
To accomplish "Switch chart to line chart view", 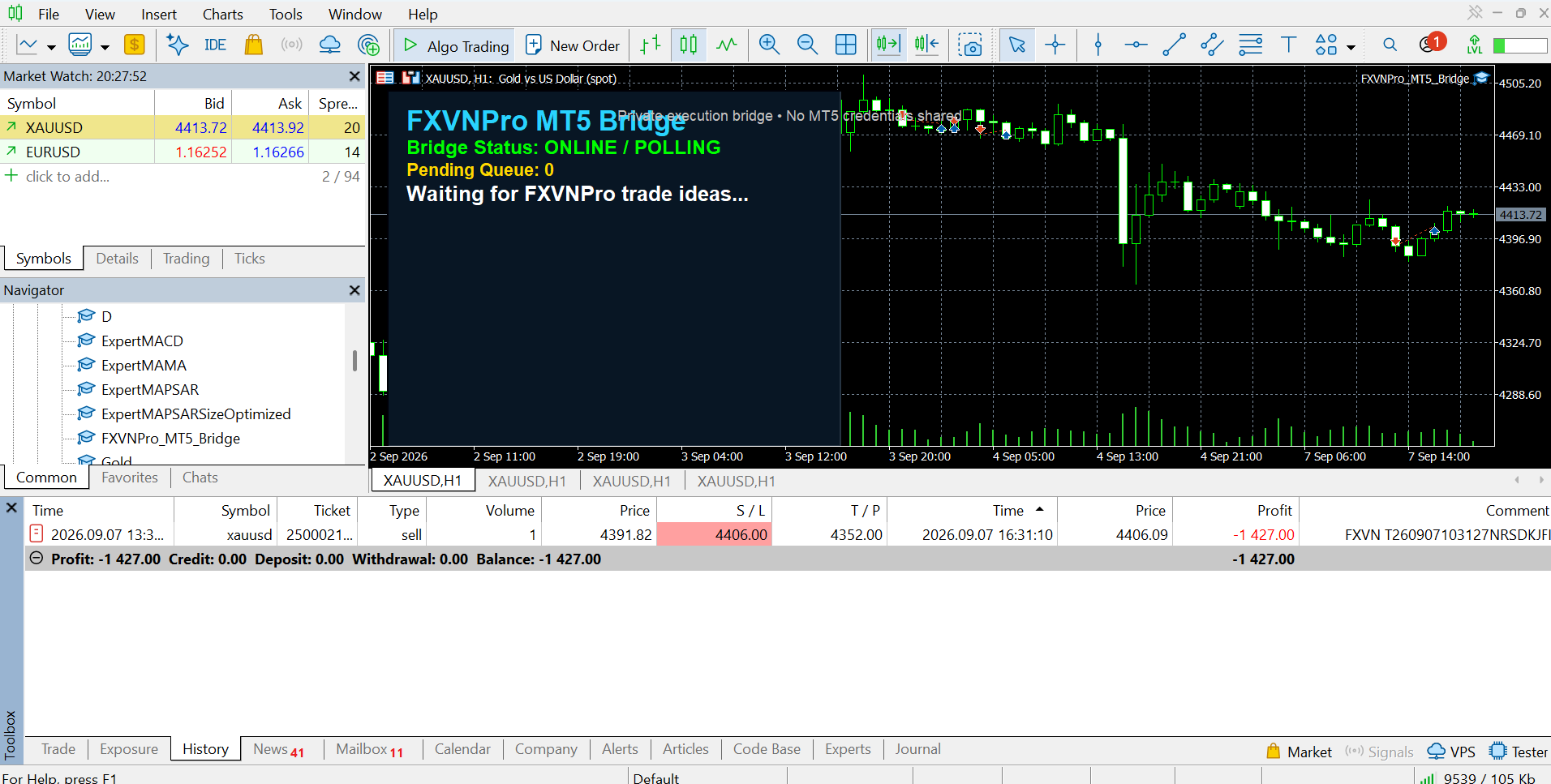I will [x=727, y=45].
